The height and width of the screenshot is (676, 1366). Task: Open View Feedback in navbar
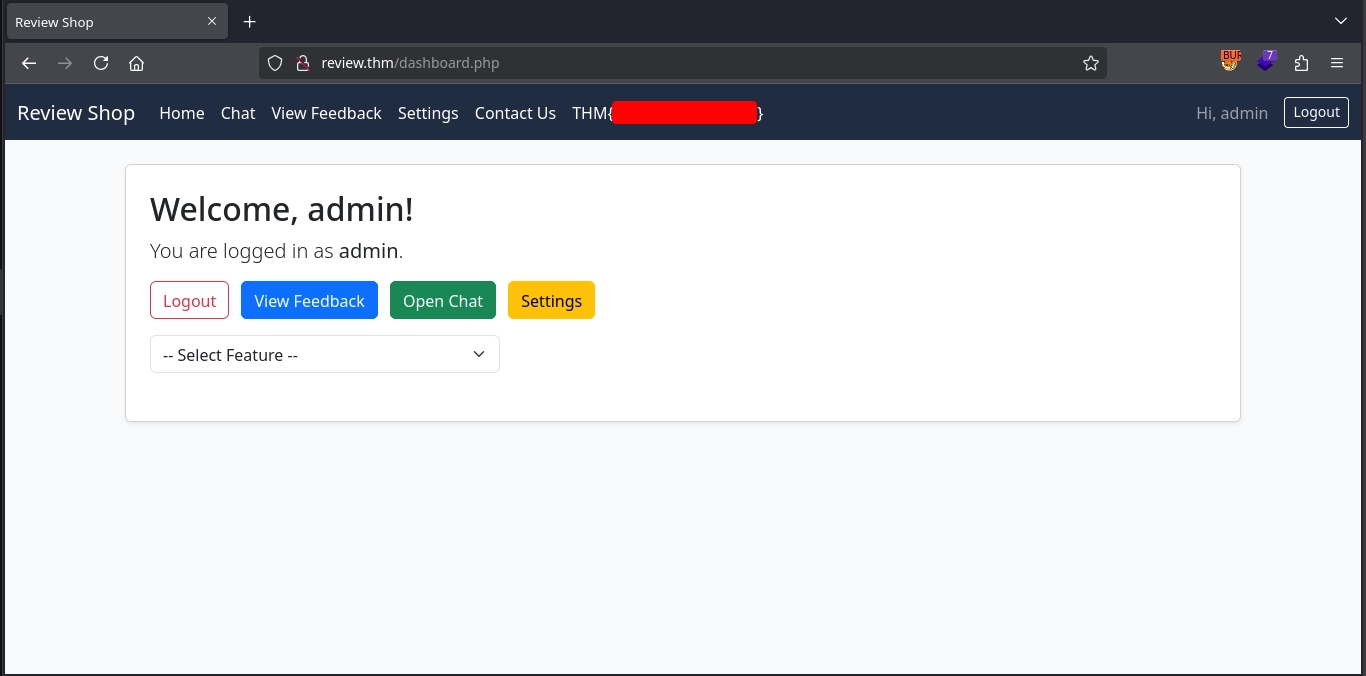tap(326, 113)
